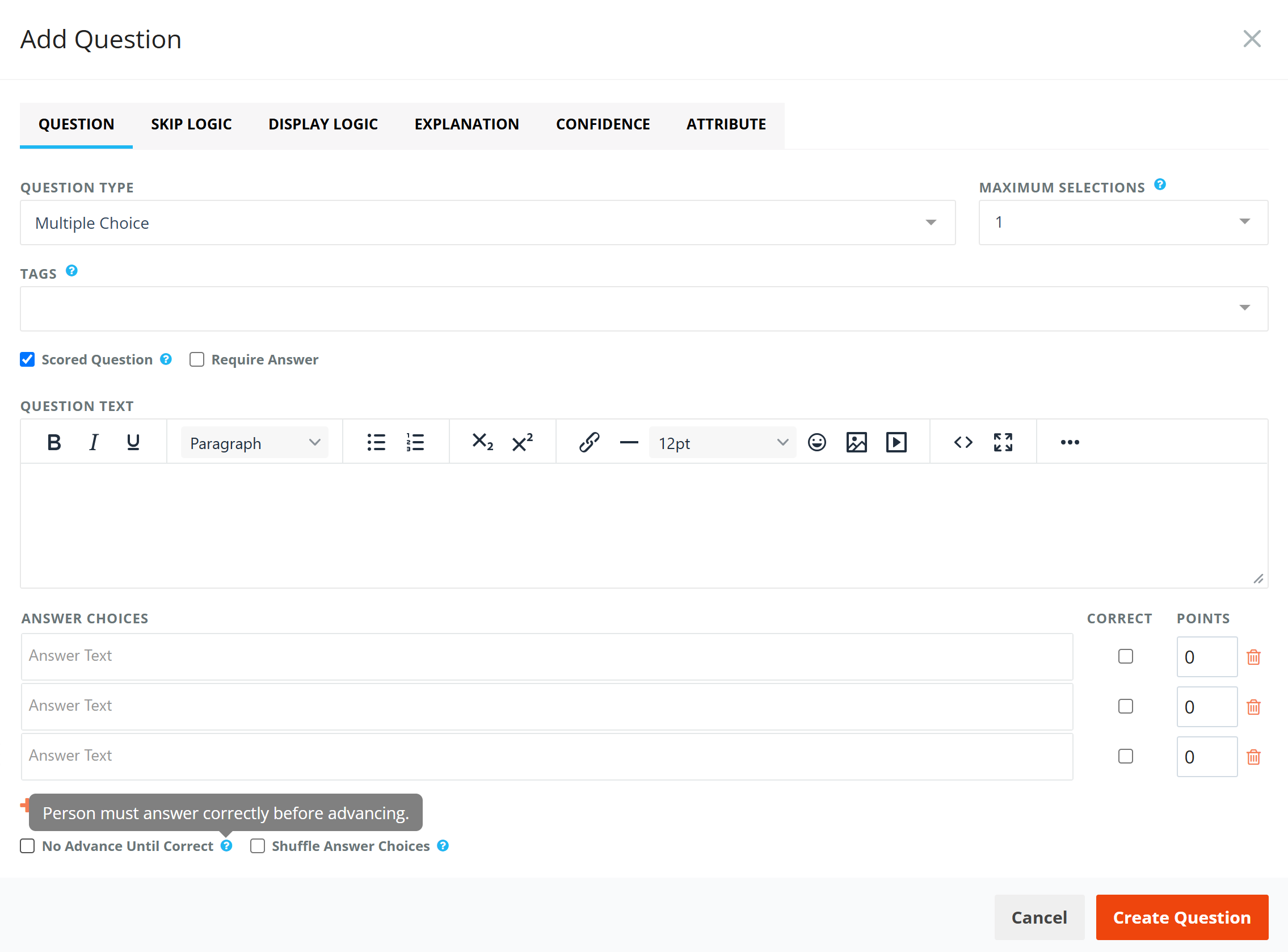The image size is (1288, 952).
Task: Toggle the fullscreen editor mode
Action: (1003, 443)
